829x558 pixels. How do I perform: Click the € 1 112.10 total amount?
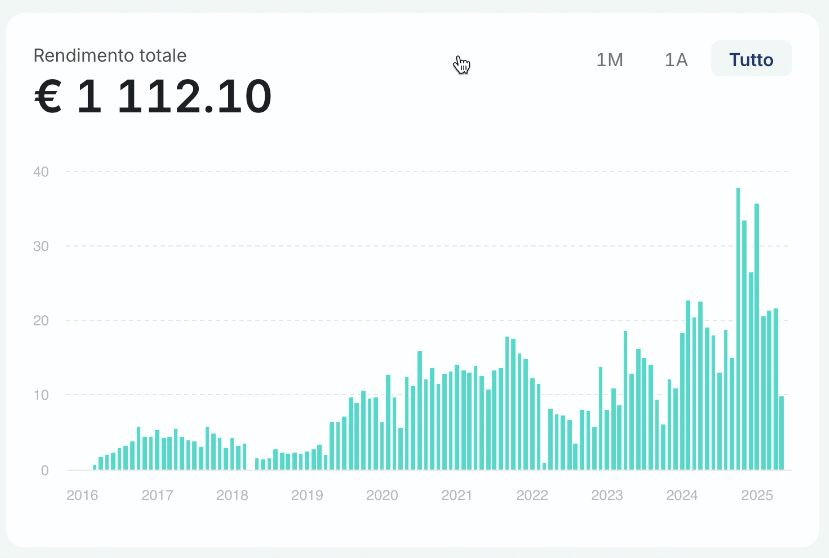153,98
